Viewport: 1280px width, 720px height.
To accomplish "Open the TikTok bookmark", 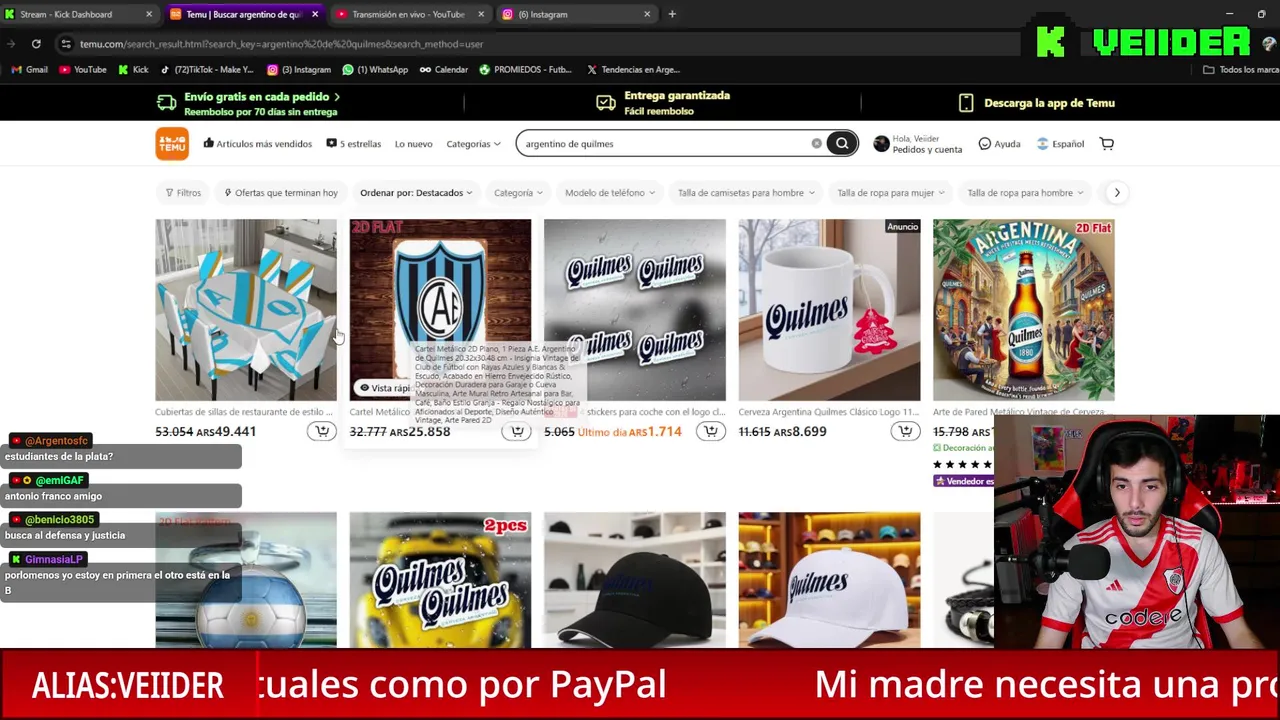I will click(x=207, y=70).
